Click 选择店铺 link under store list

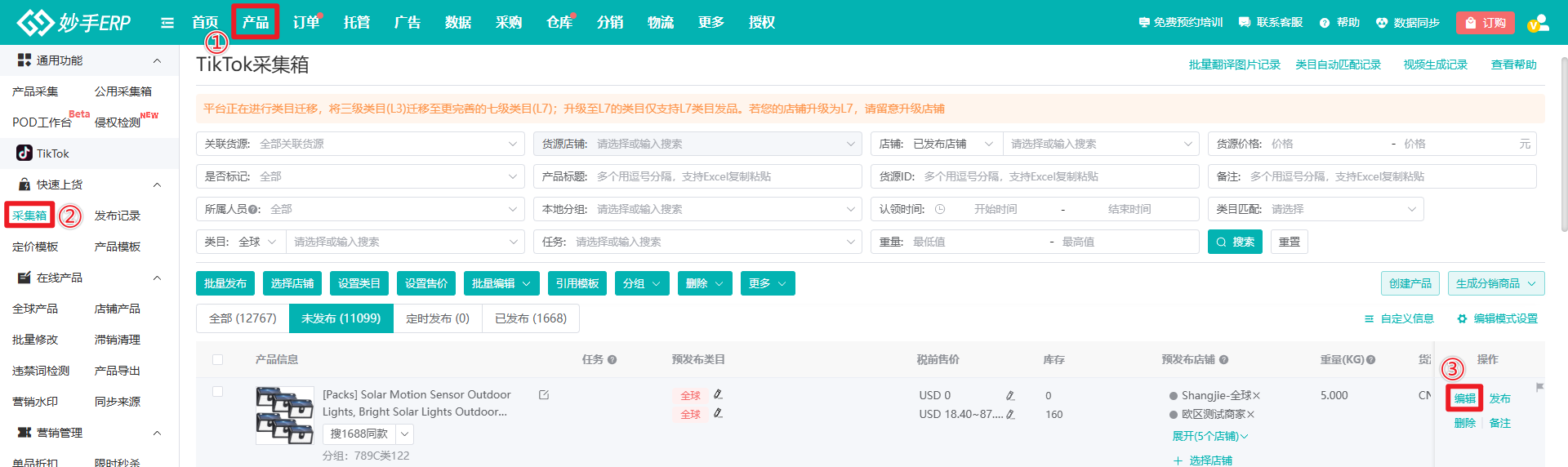coord(1202,460)
